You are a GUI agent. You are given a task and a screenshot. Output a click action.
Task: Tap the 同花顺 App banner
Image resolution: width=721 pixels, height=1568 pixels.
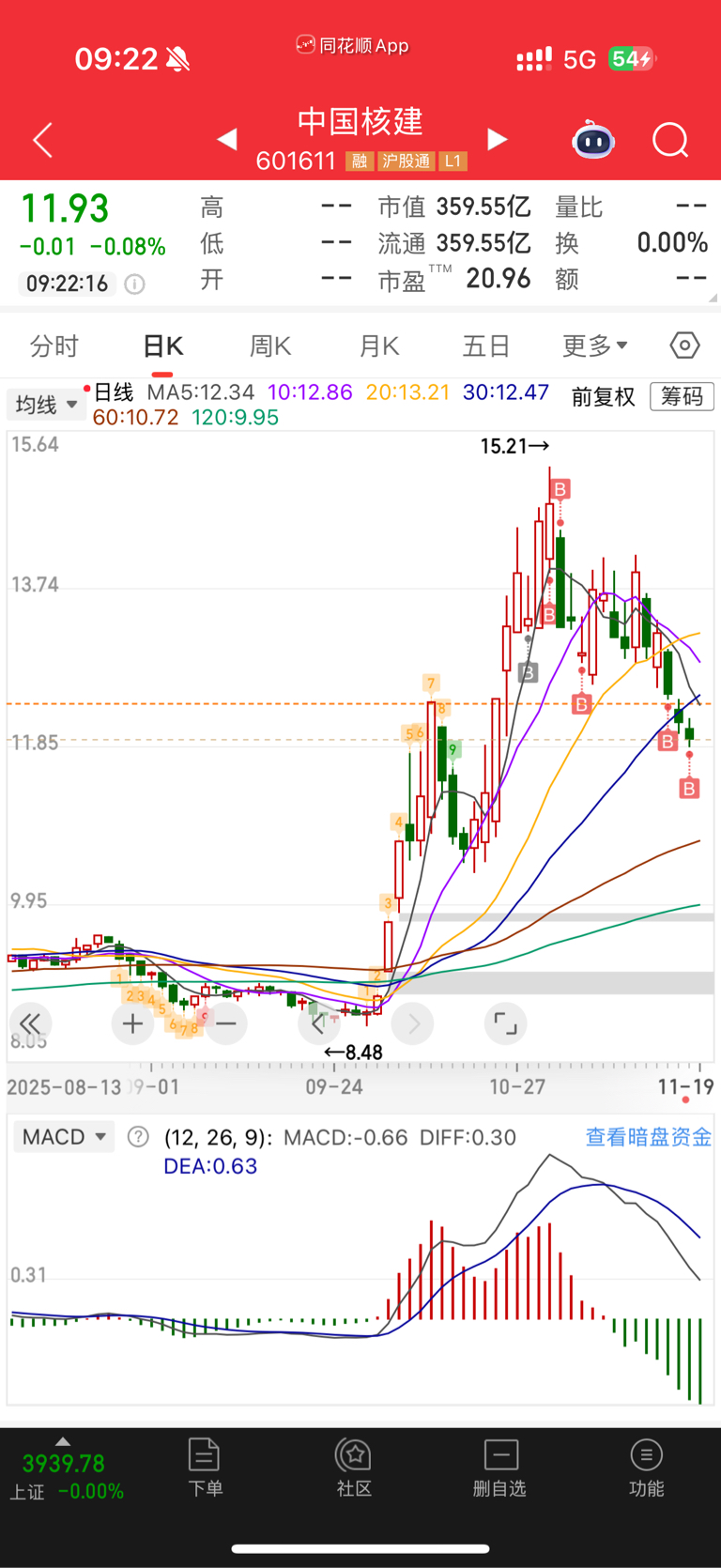(x=353, y=45)
